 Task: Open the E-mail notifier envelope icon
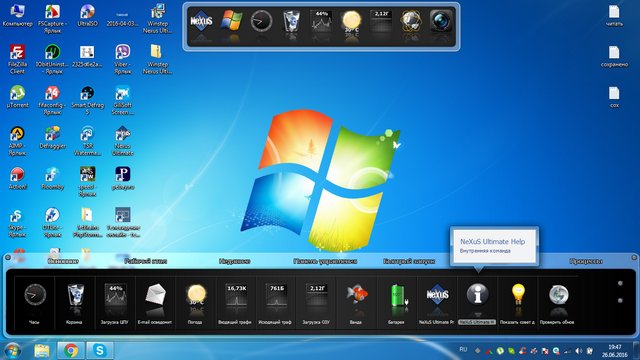point(156,295)
